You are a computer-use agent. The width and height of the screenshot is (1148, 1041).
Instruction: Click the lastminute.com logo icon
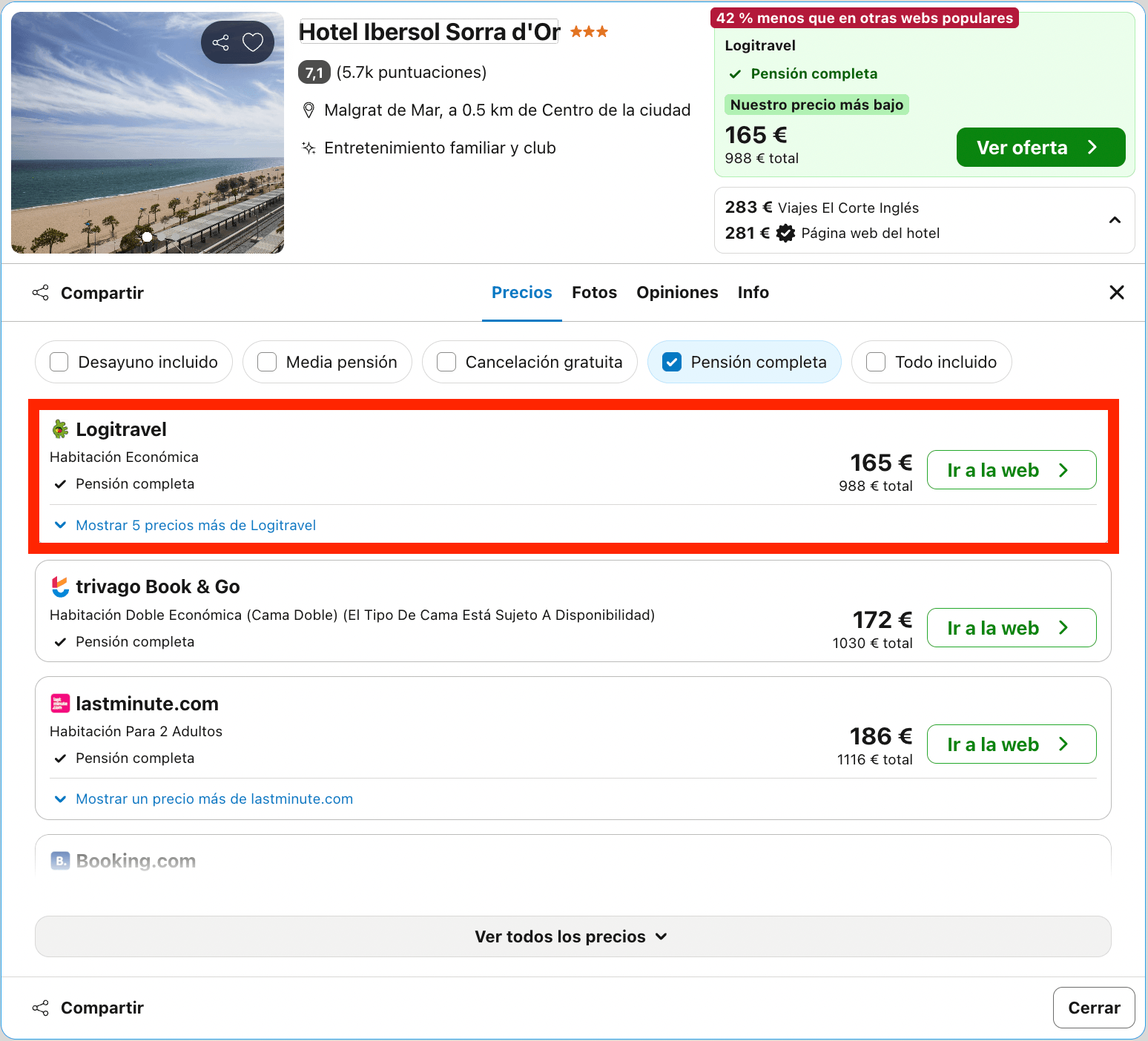[x=60, y=703]
